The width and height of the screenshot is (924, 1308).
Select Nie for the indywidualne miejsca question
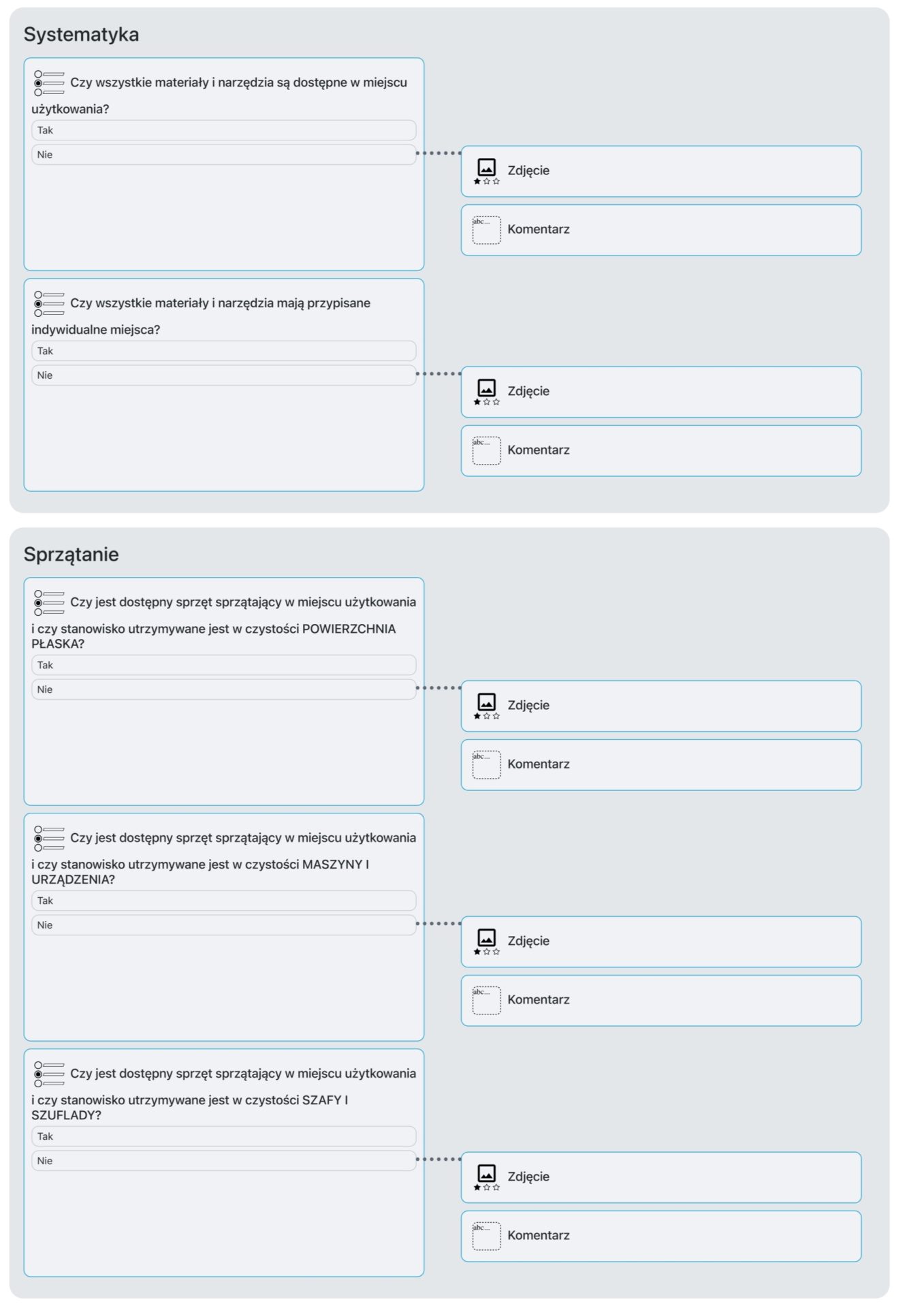point(223,375)
